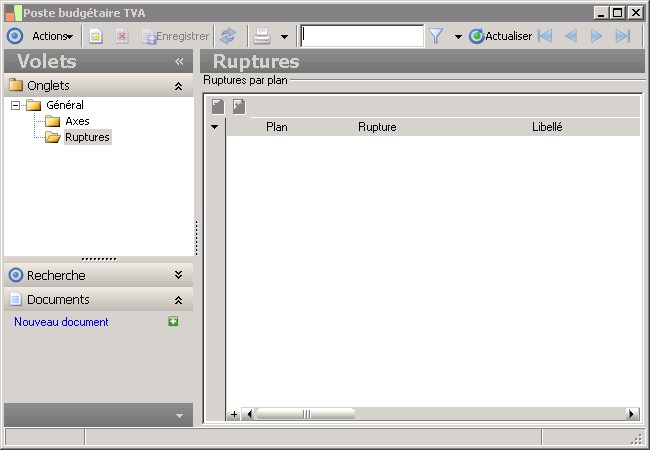This screenshot has width=650, height=450.
Task: Click the new record toolbar icon
Action: [x=96, y=36]
